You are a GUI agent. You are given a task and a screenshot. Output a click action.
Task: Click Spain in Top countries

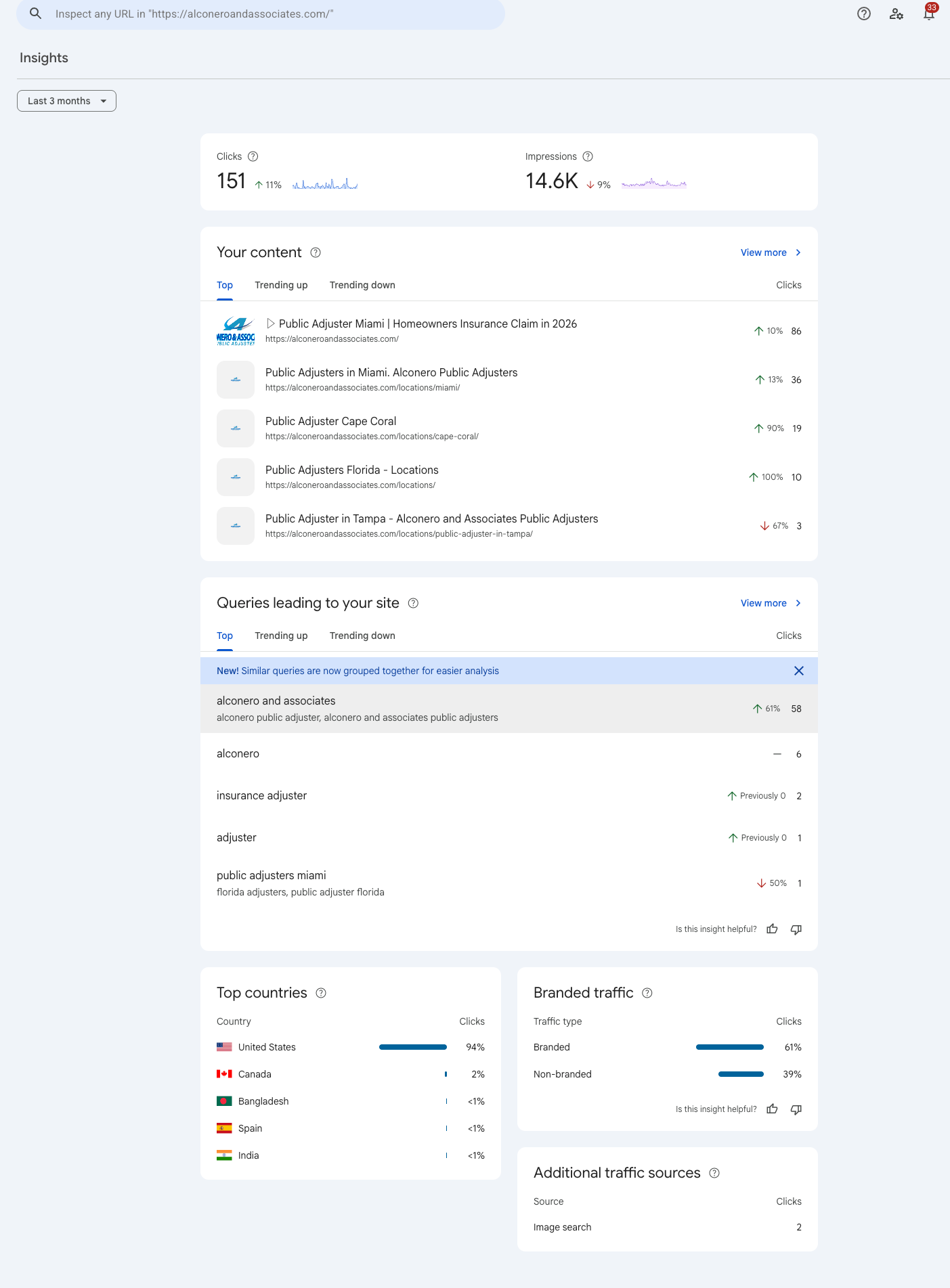click(351, 1128)
